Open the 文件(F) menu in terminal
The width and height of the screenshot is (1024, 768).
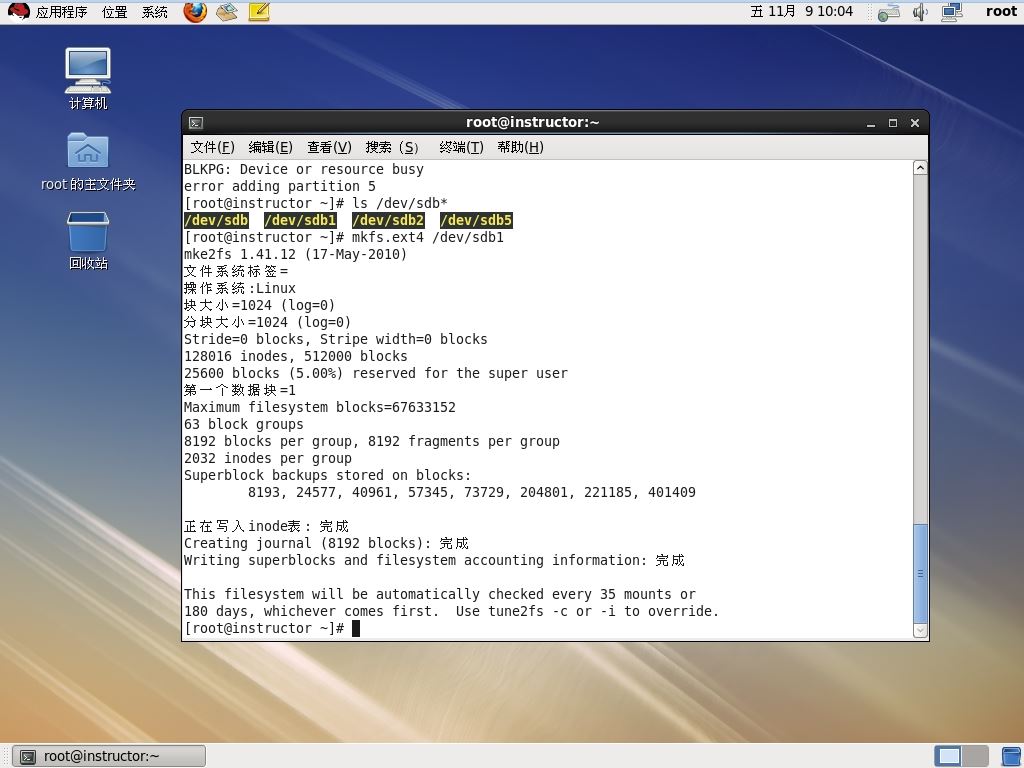pyautogui.click(x=212, y=148)
